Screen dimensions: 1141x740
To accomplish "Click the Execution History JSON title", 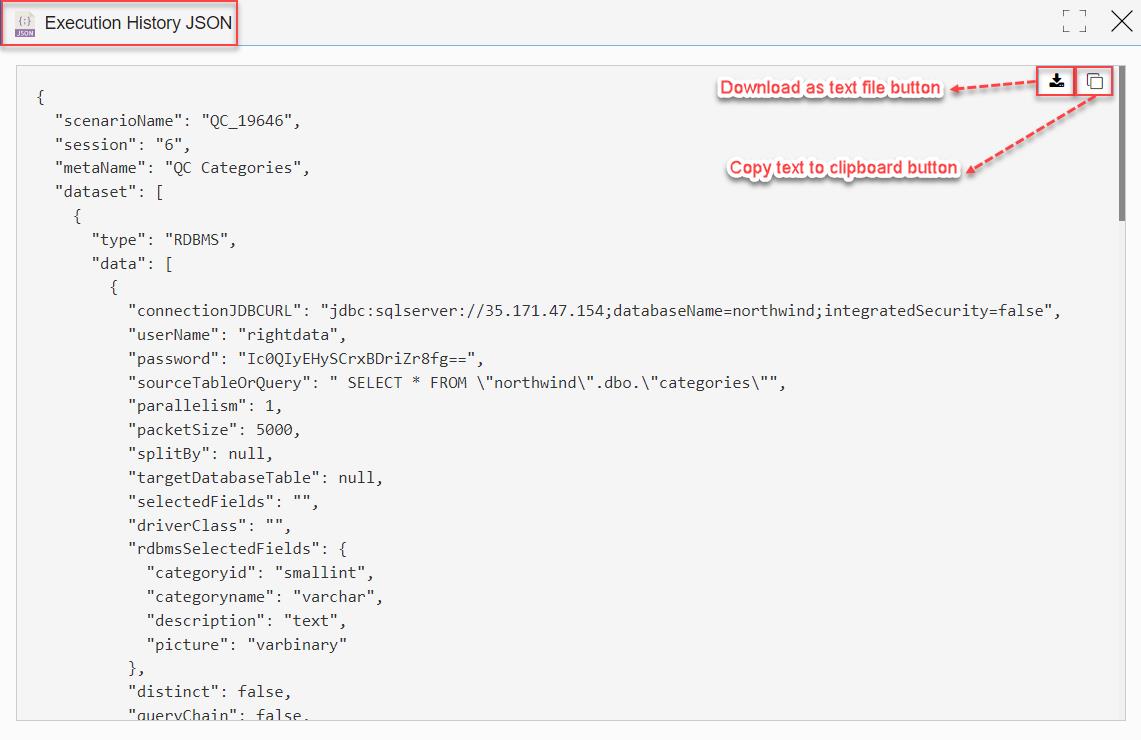I will [x=138, y=23].
